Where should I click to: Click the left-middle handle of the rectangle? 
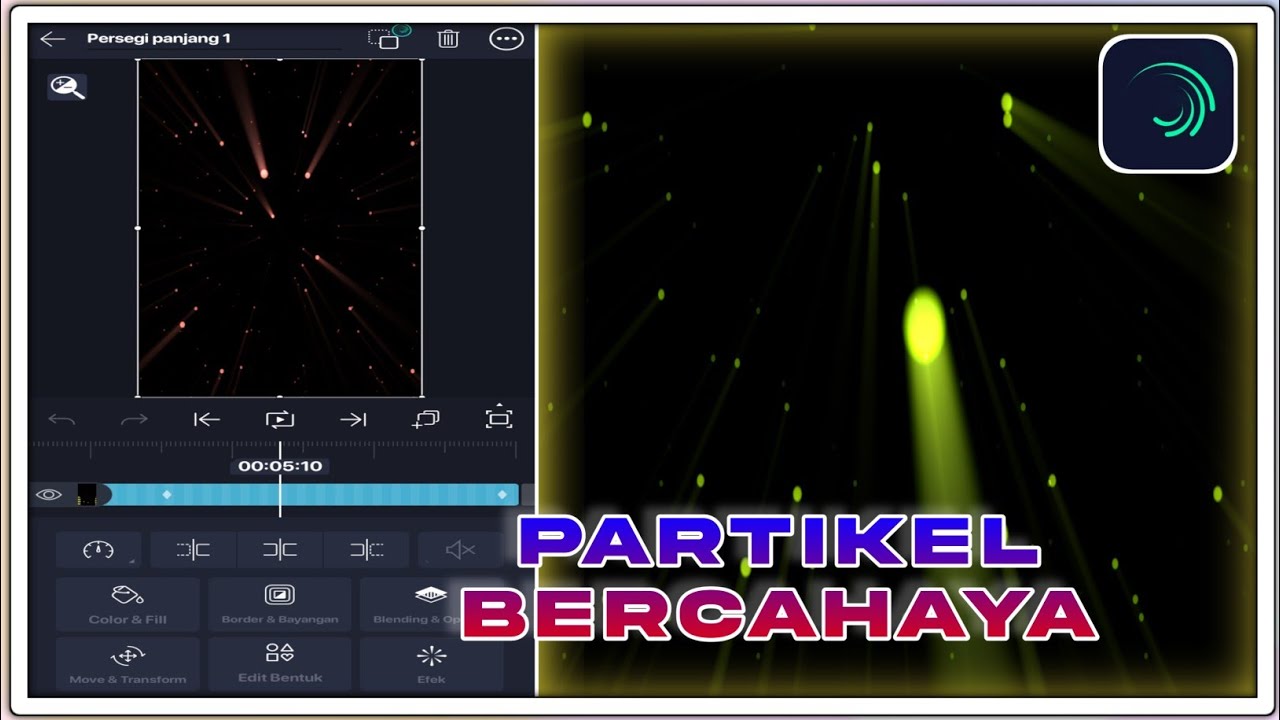(x=137, y=228)
